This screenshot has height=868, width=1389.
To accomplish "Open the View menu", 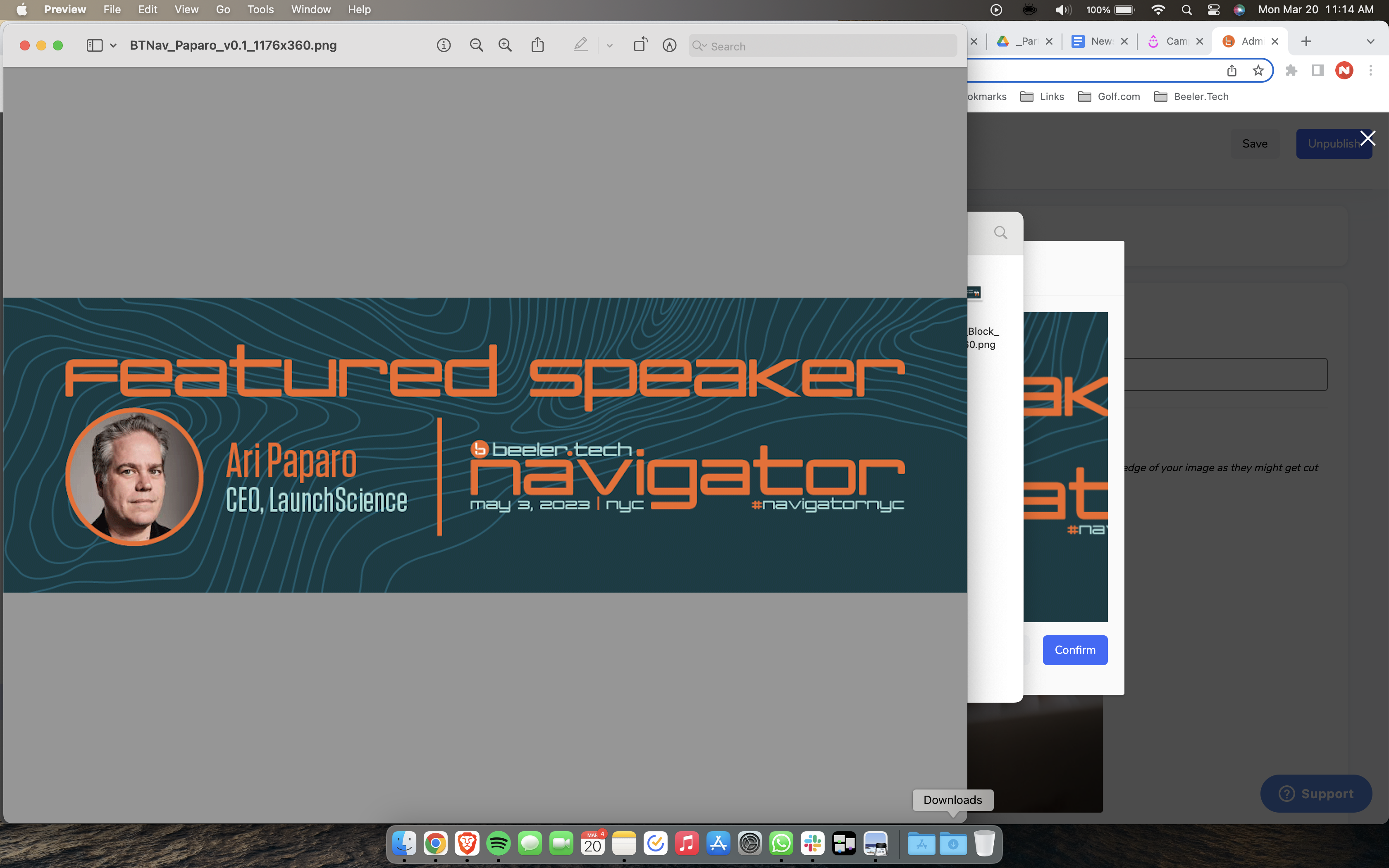I will pos(186,9).
